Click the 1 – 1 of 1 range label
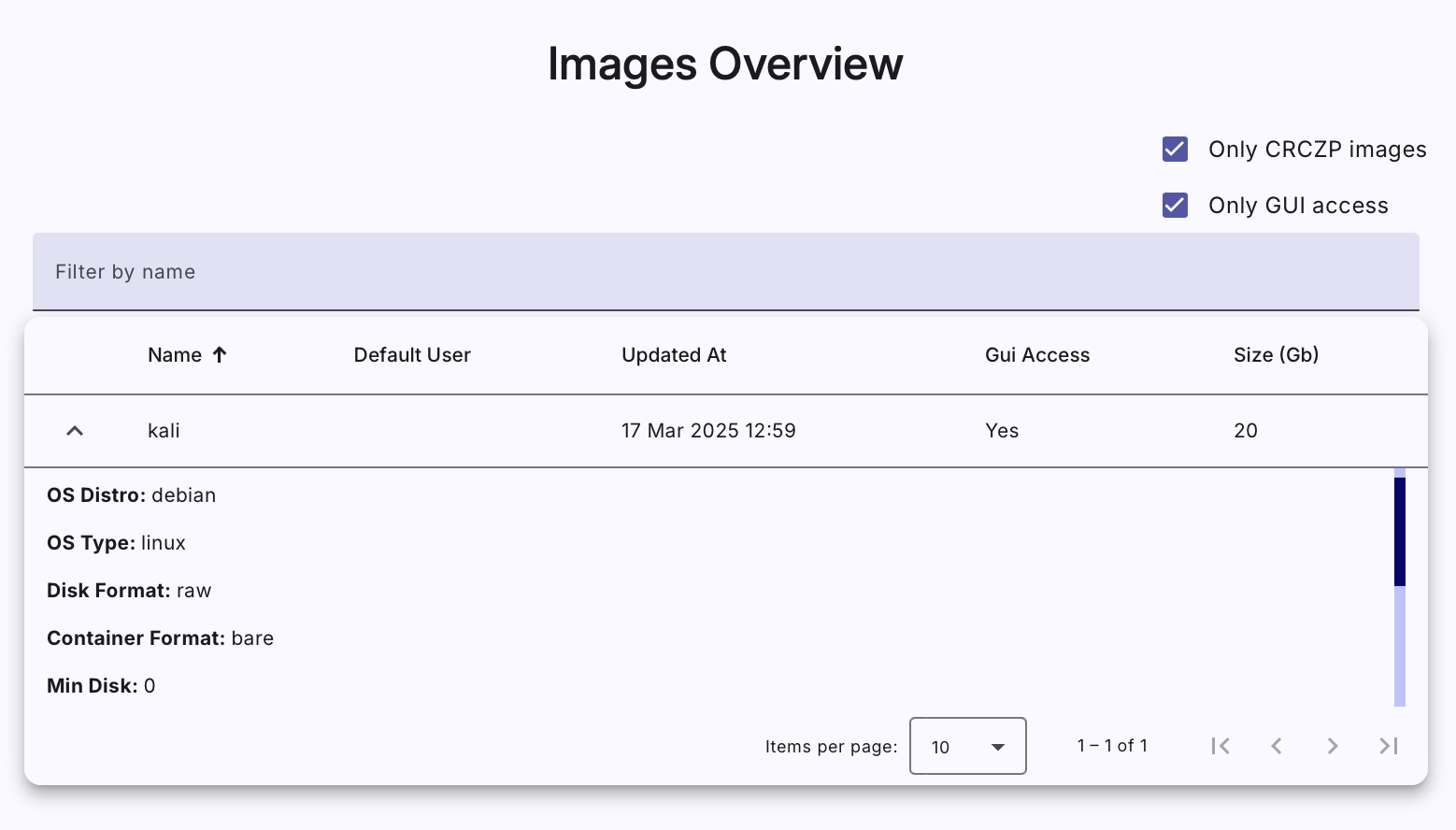This screenshot has width=1456, height=830. pyautogui.click(x=1112, y=746)
